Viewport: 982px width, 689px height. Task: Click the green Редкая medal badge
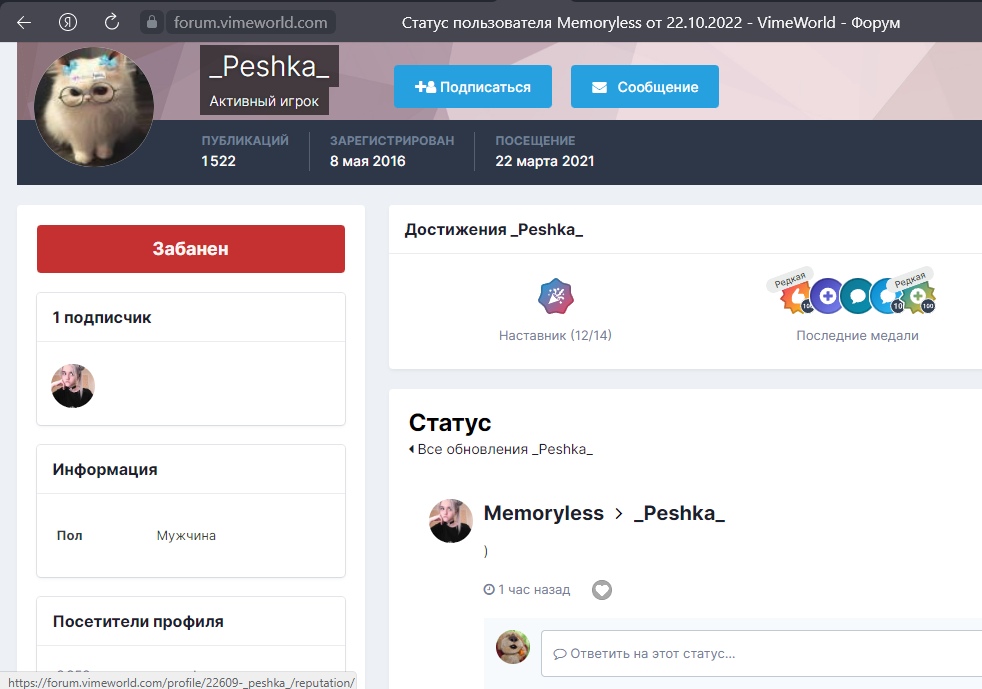[916, 296]
